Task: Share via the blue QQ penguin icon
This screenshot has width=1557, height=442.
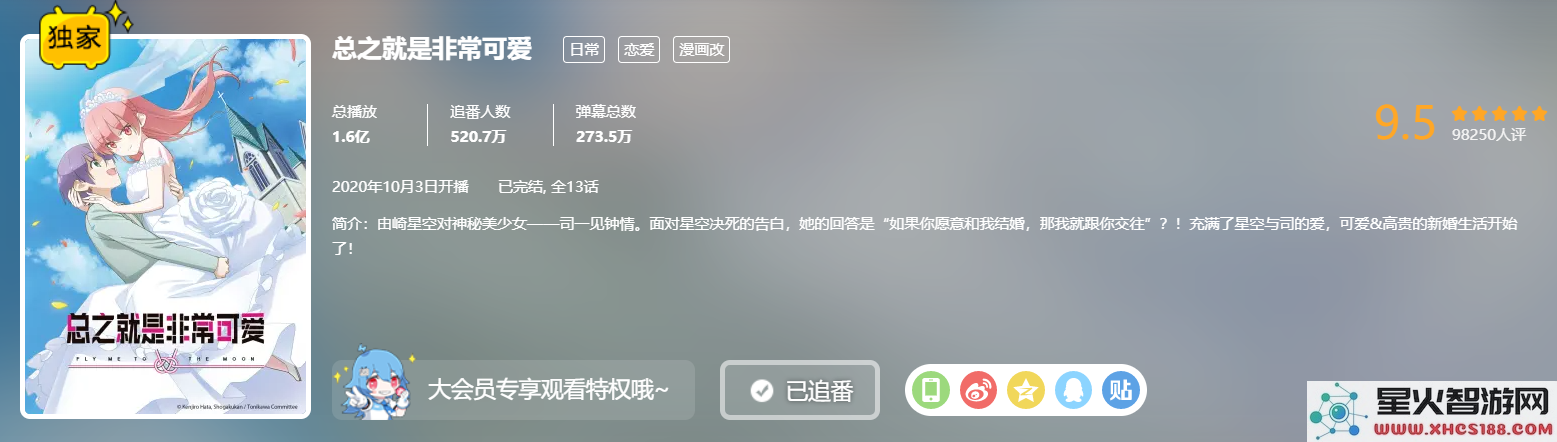Action: [x=1072, y=390]
